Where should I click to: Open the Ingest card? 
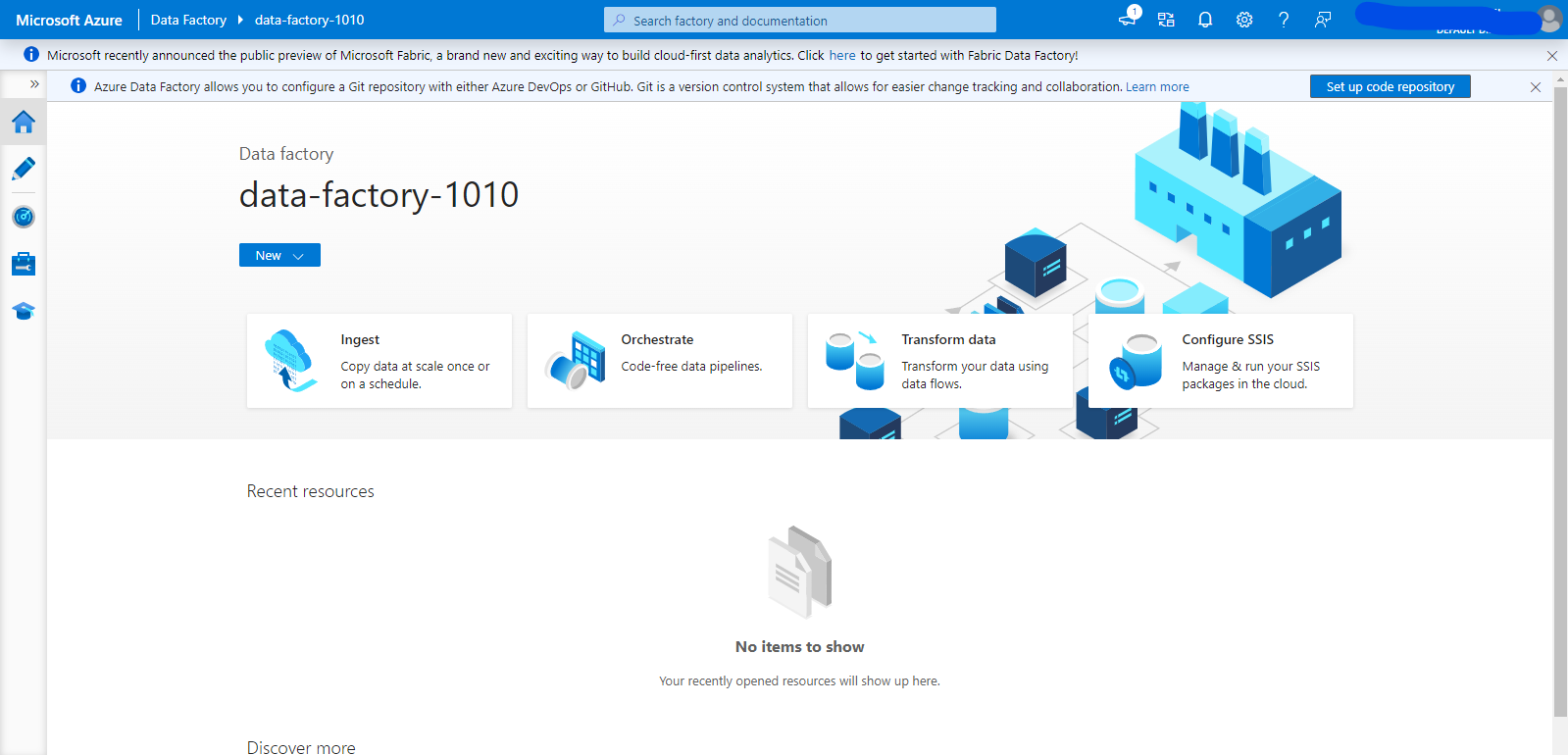pyautogui.click(x=379, y=361)
